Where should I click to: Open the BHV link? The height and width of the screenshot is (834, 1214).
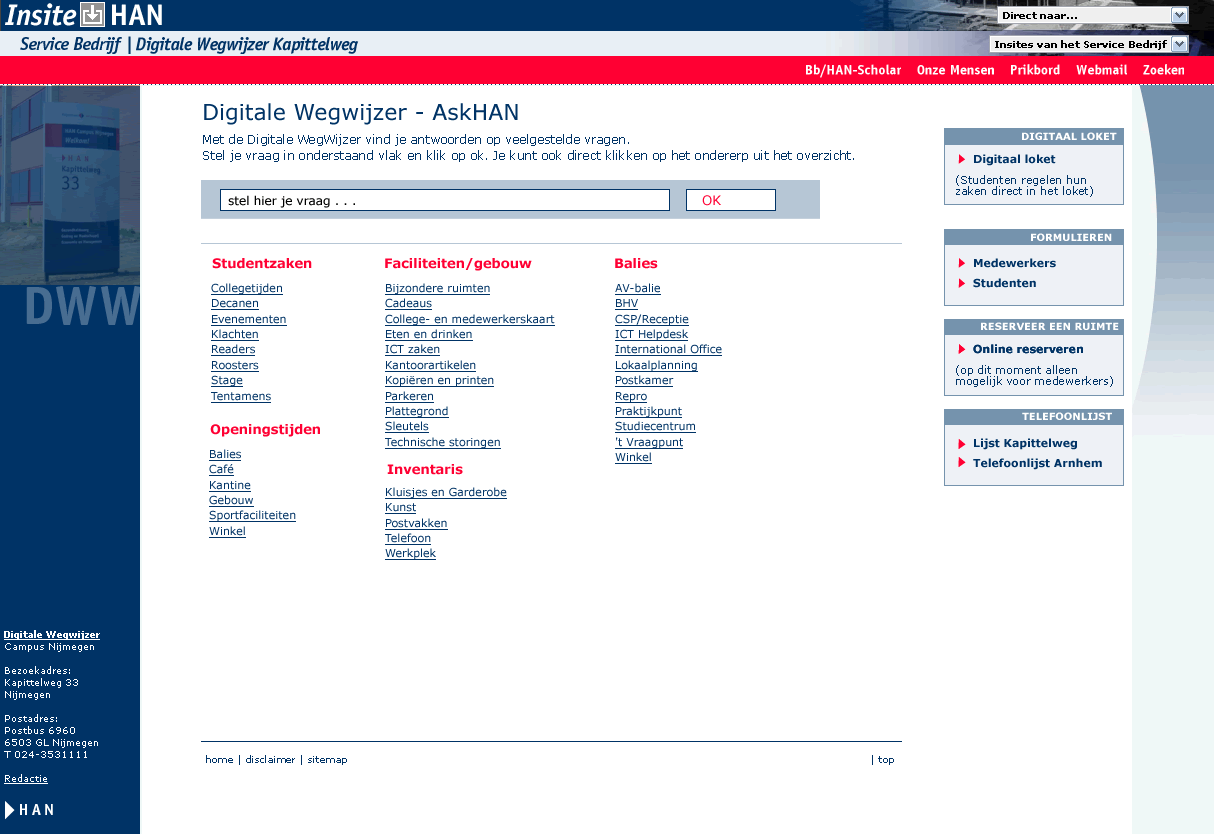click(x=626, y=304)
